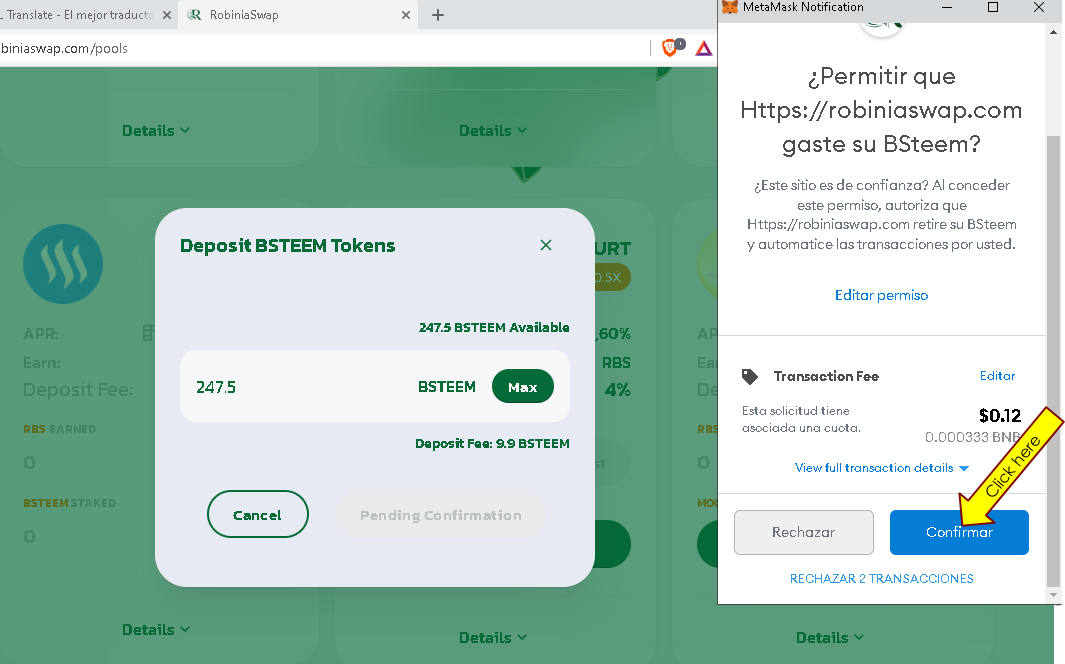Click the Editar permiso link

click(881, 295)
